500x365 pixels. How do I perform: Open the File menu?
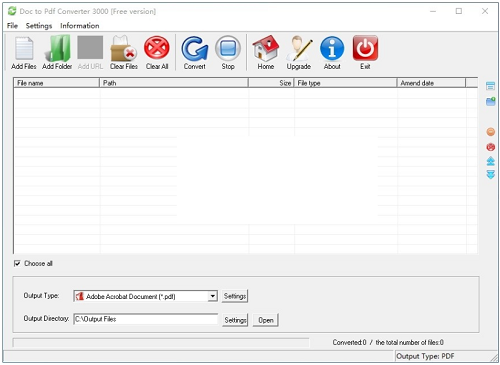(12, 26)
